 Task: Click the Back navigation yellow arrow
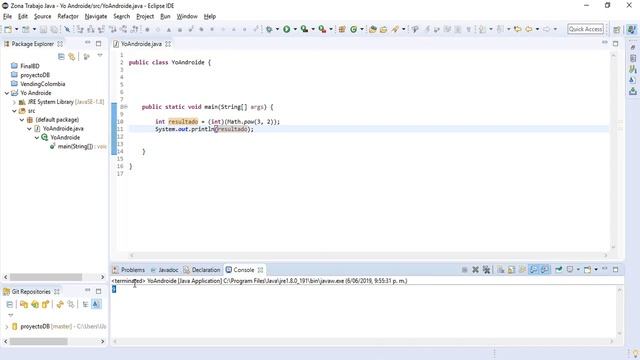click(529, 29)
